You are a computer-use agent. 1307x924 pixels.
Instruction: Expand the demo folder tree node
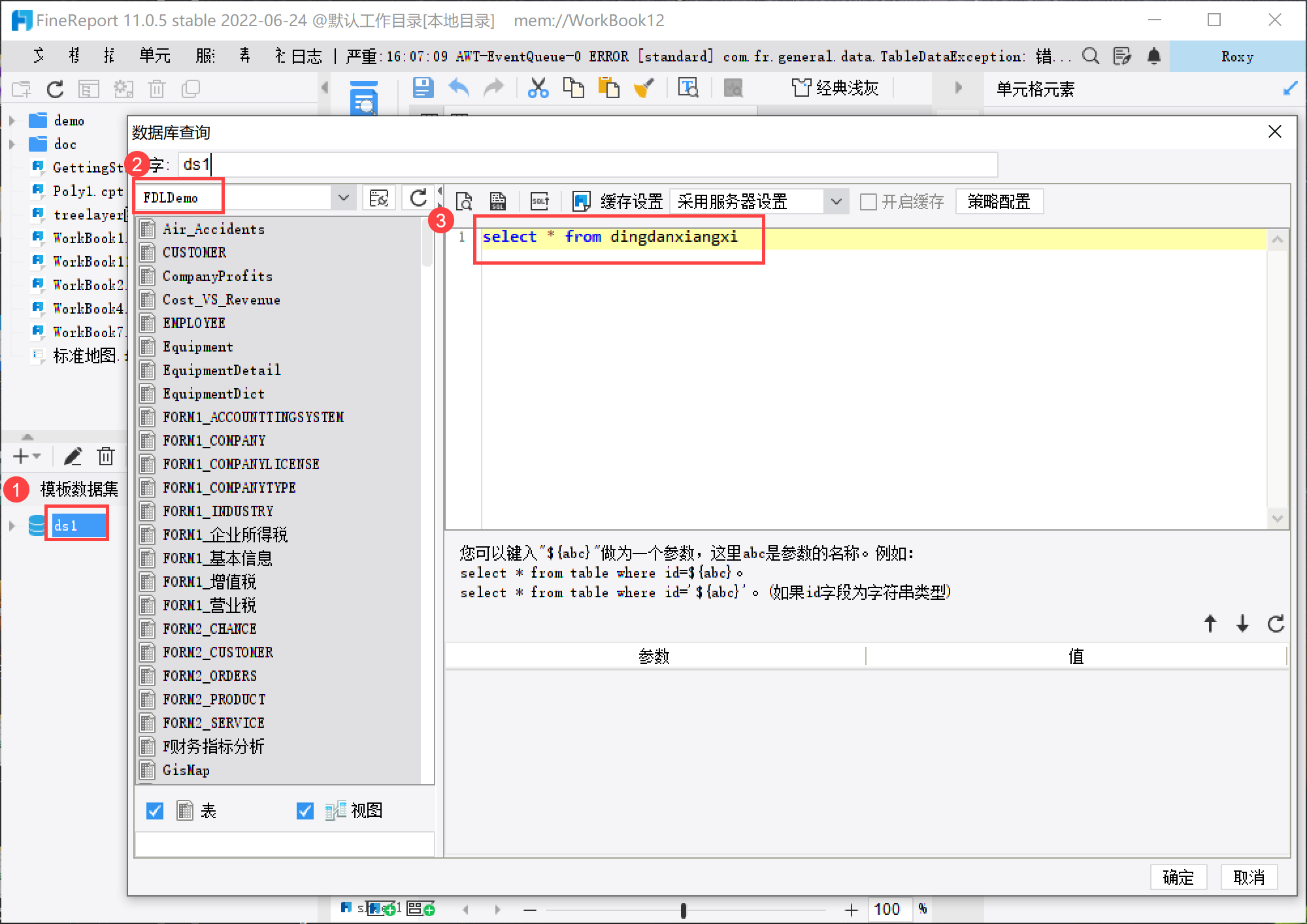[x=12, y=121]
